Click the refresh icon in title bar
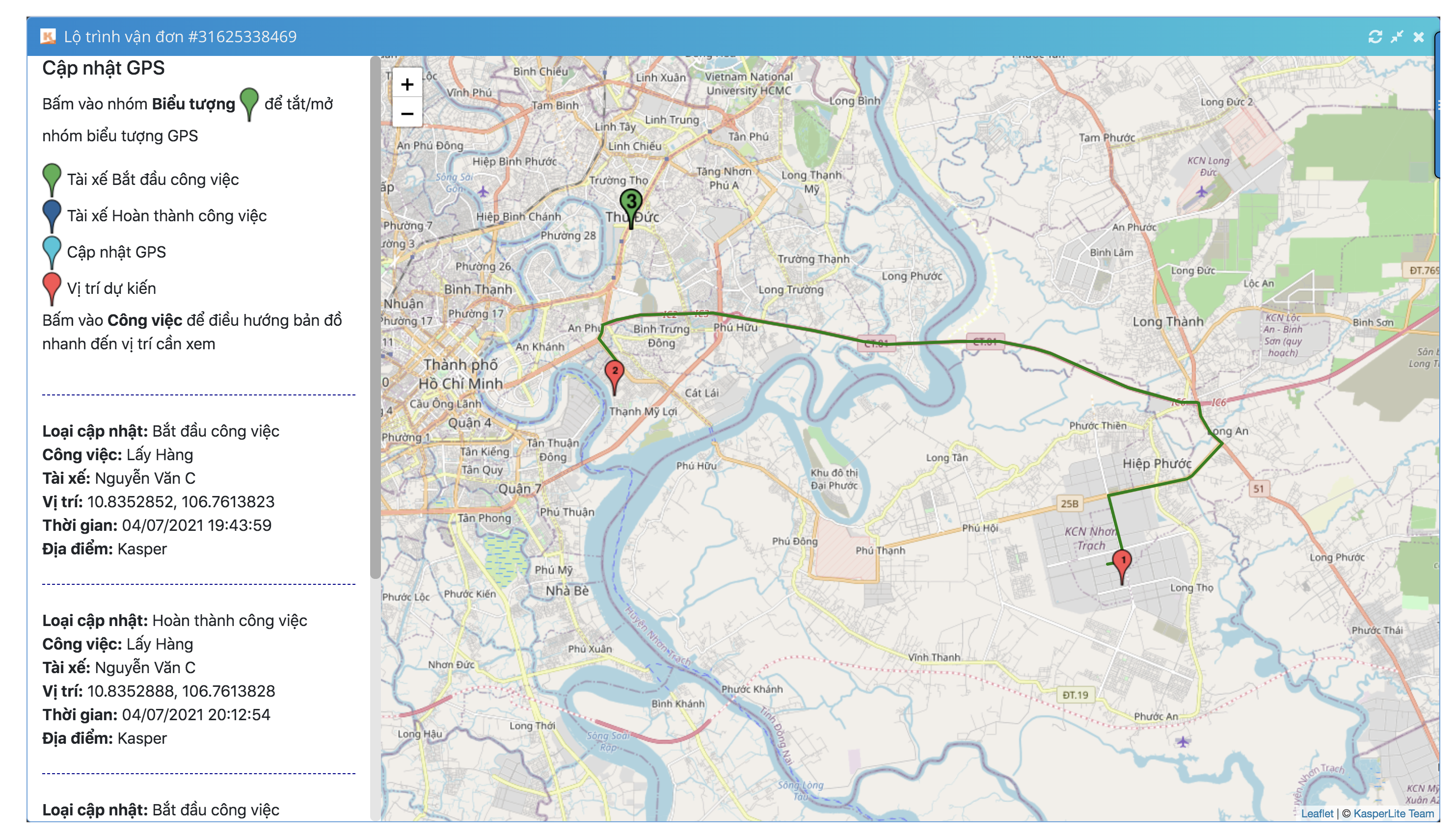This screenshot has height=836, width=1456. click(x=1375, y=37)
